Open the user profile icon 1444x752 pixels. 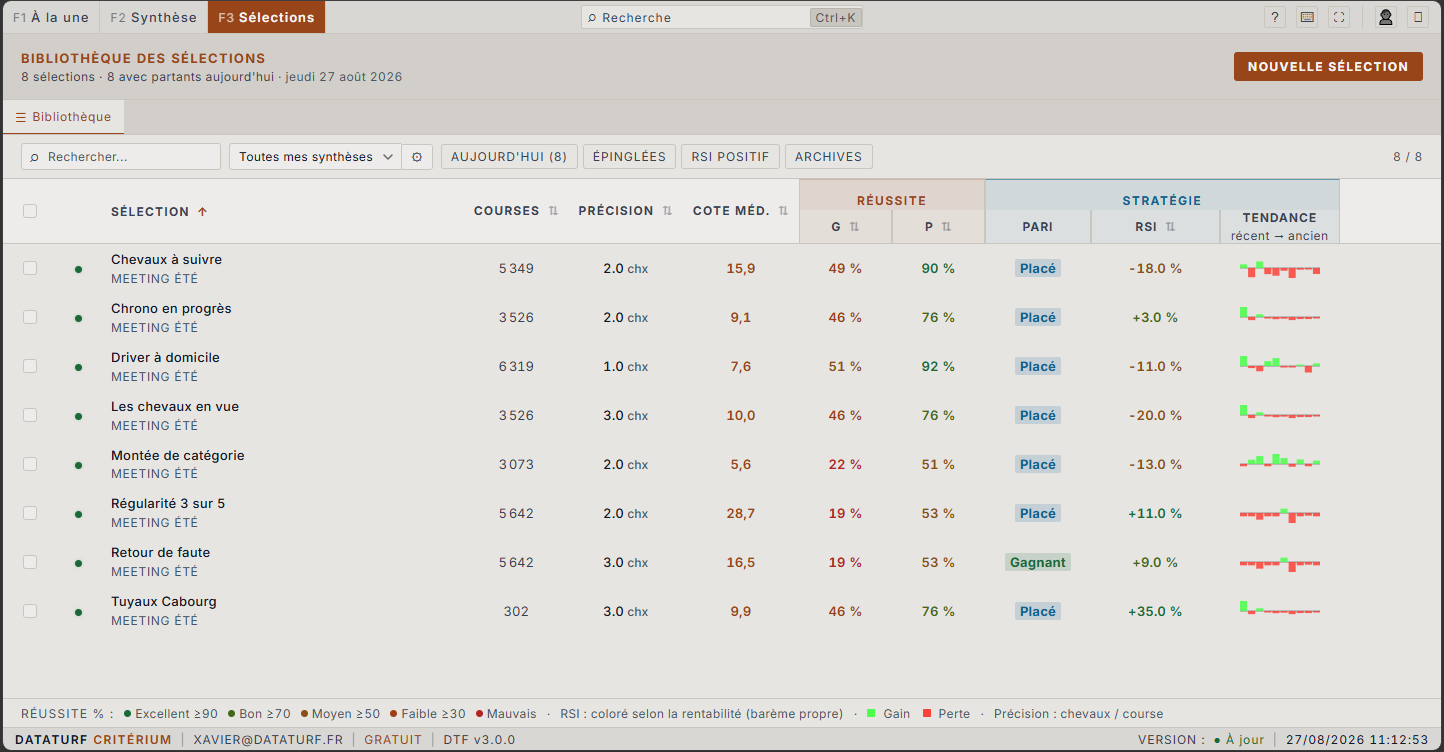pyautogui.click(x=1385, y=17)
